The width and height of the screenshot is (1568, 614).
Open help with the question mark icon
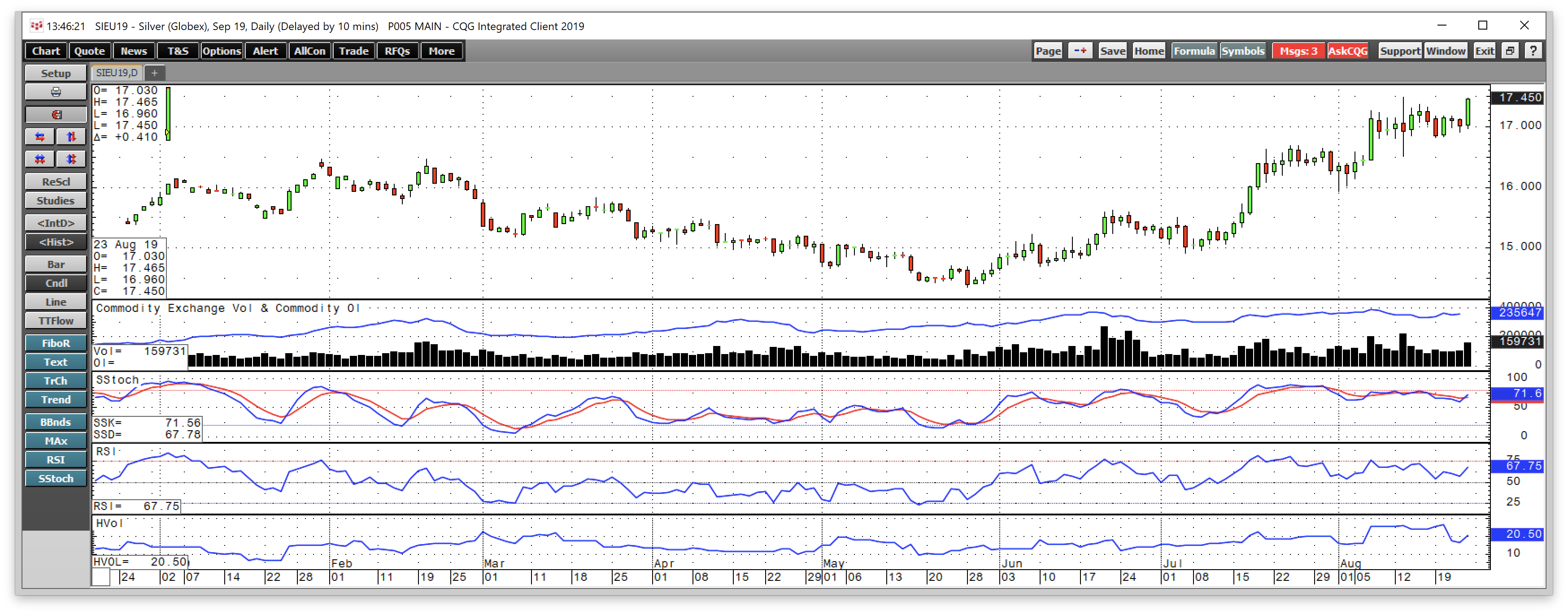pyautogui.click(x=1533, y=51)
